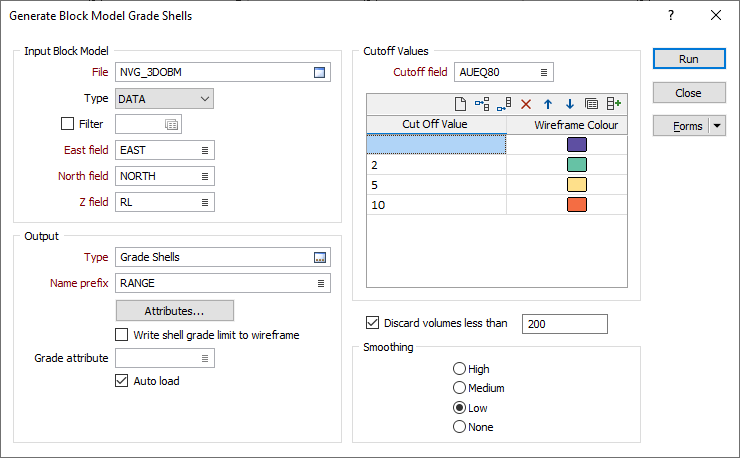Browse for Input Block Model file
This screenshot has height=458, width=740.
pyautogui.click(x=320, y=72)
